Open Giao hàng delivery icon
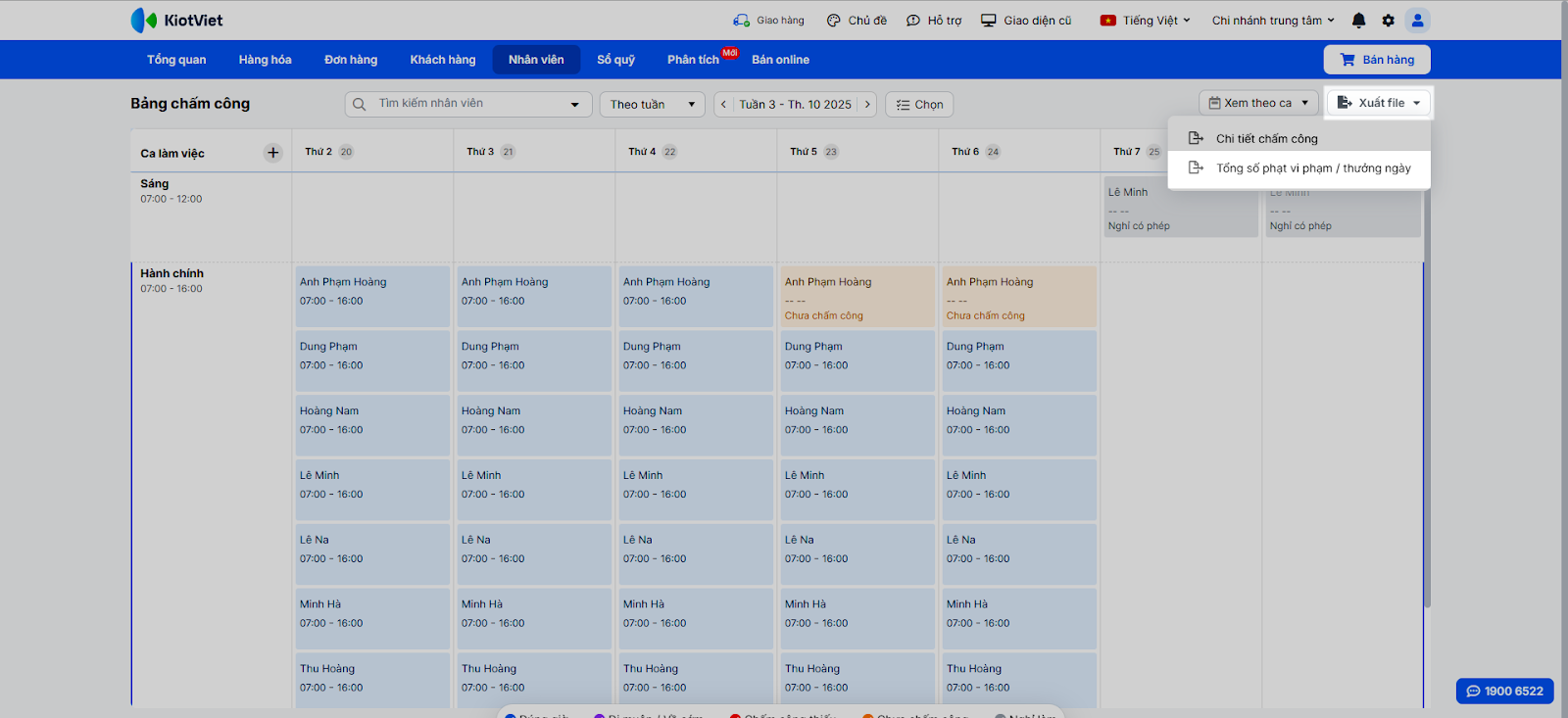1568x718 pixels. click(x=768, y=21)
